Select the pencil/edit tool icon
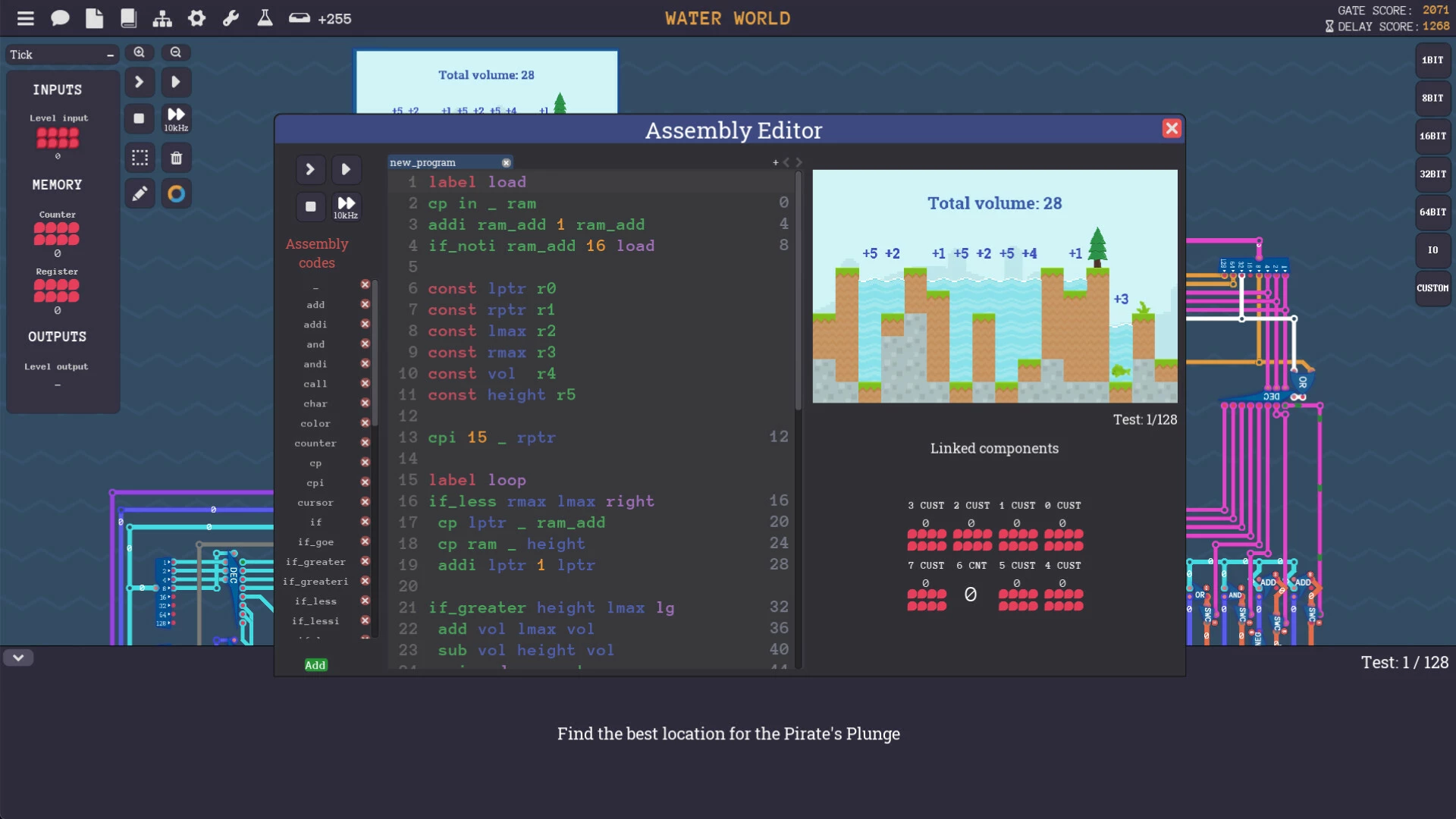This screenshot has height=819, width=1456. 139,192
